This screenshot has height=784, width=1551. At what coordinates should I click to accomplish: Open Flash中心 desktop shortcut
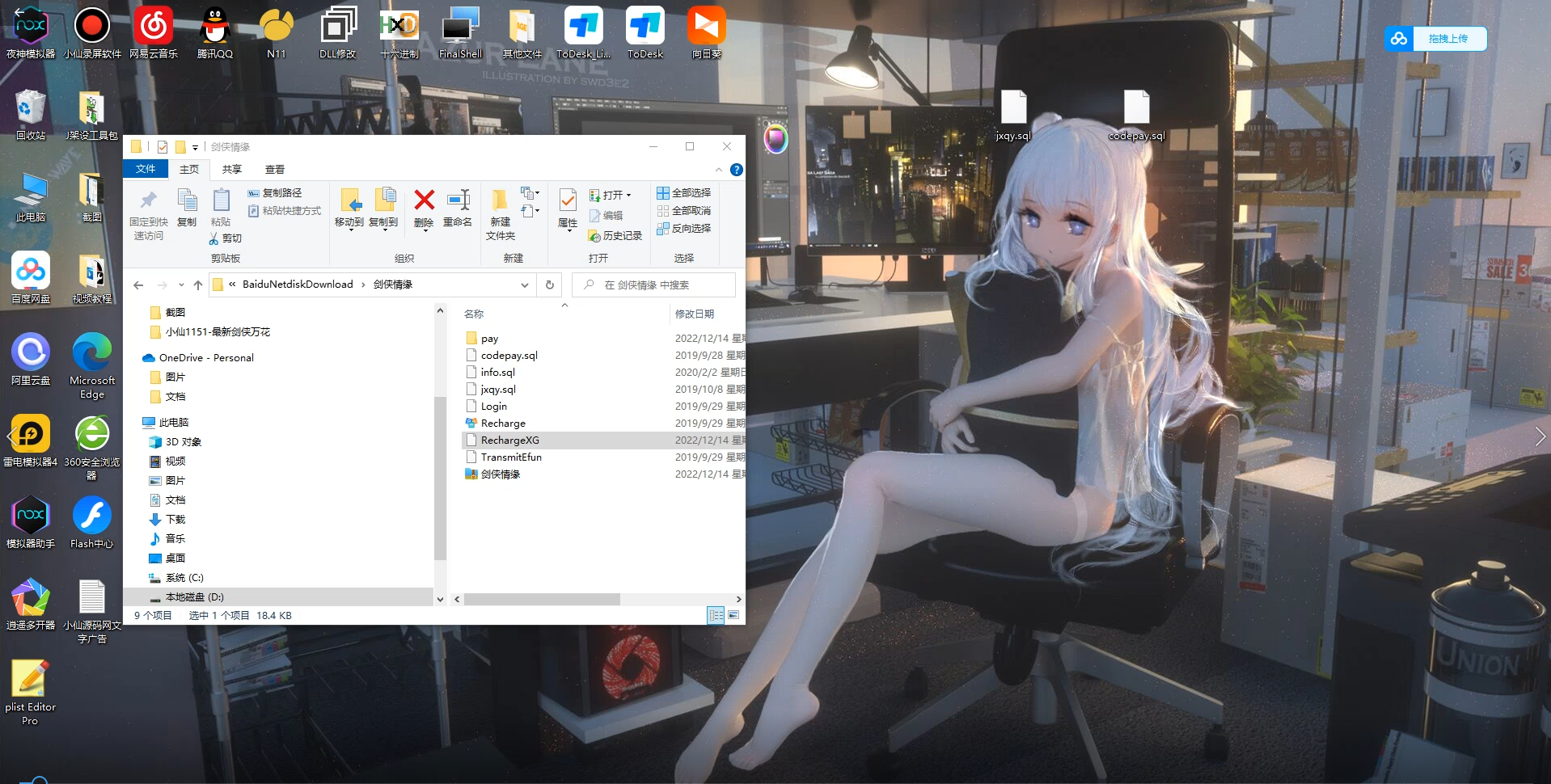pos(92,522)
